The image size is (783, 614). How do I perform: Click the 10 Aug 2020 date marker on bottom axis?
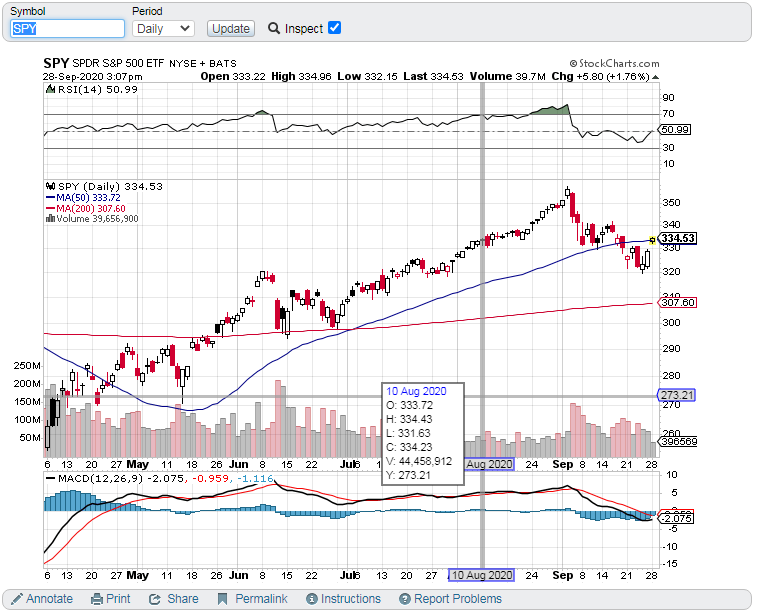point(481,575)
